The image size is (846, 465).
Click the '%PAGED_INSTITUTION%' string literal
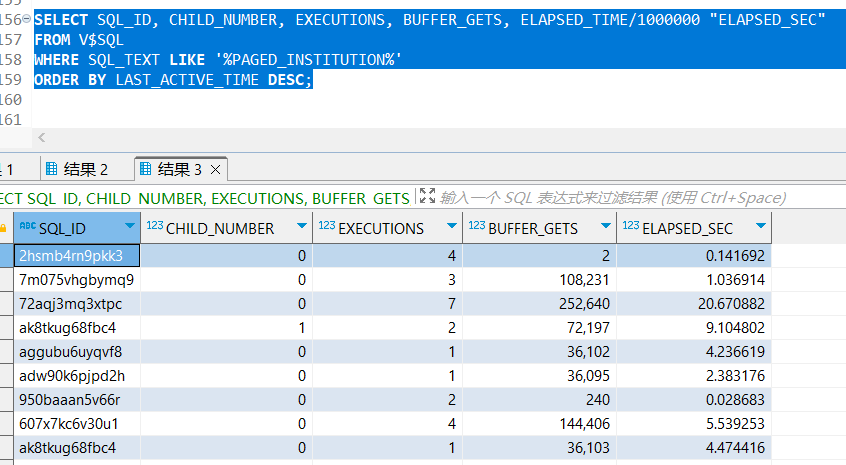pyautogui.click(x=308, y=60)
